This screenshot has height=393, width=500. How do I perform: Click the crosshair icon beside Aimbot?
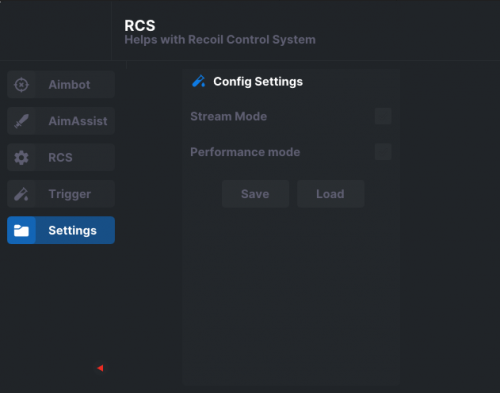coord(21,85)
